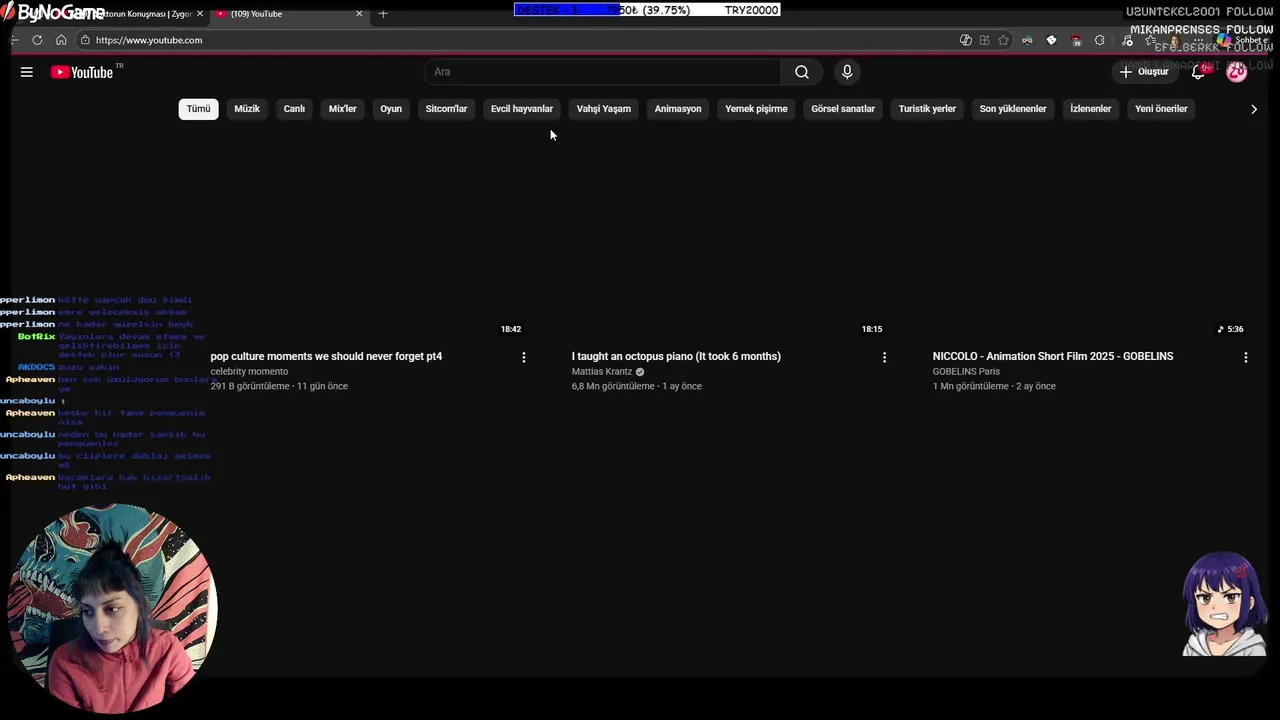This screenshot has width=1280, height=720.
Task: Click the browser home icon
Action: 61,40
